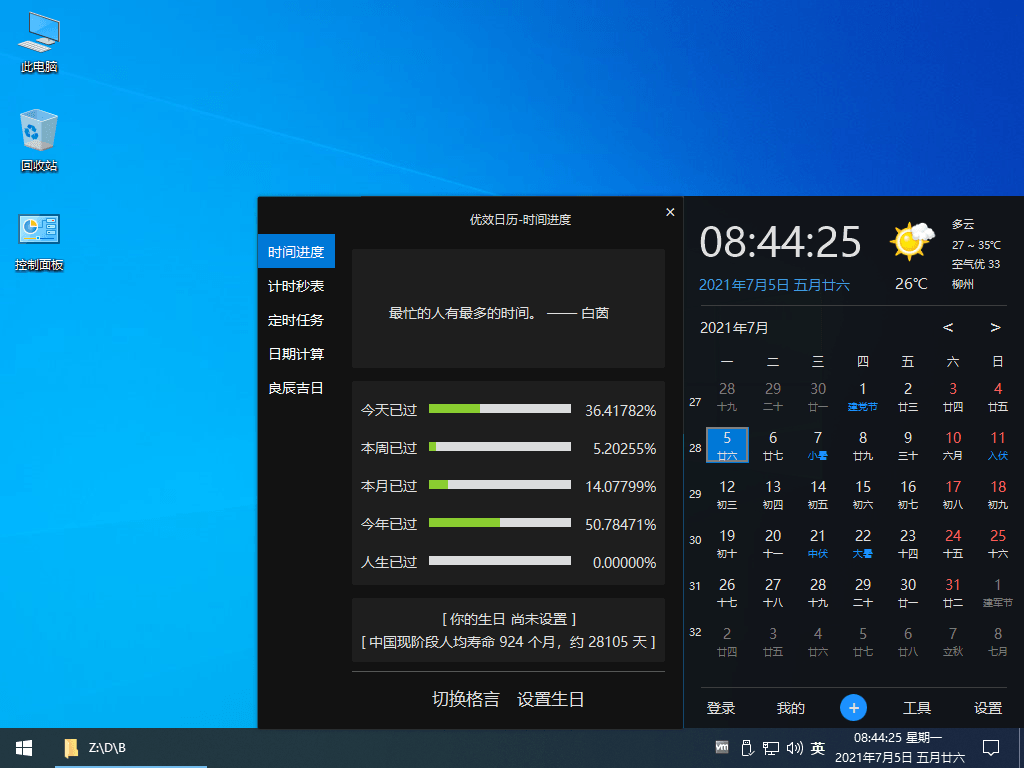The width and height of the screenshot is (1024, 768).
Task: Select the 日期计算 tab
Action: click(295, 354)
